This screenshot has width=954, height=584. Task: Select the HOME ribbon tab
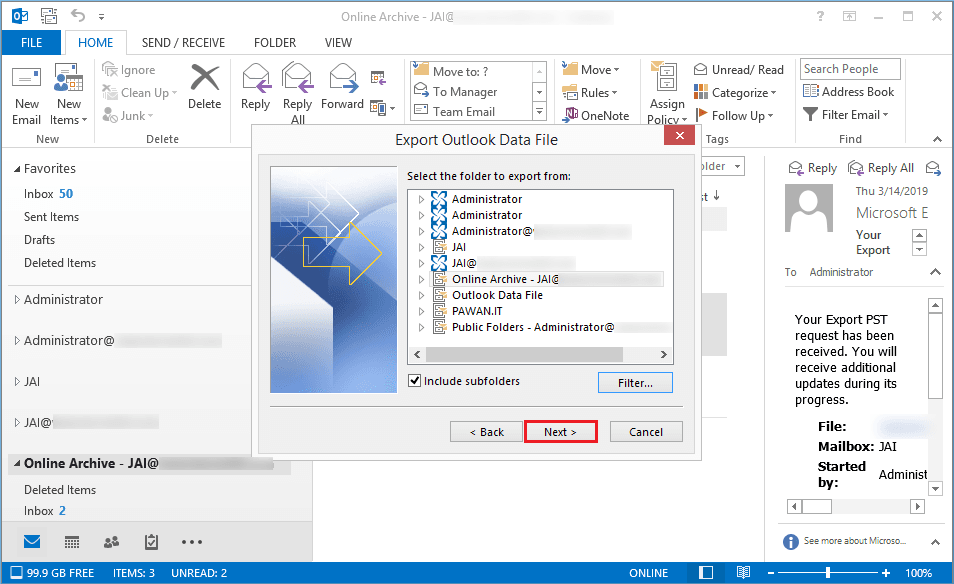(x=96, y=43)
